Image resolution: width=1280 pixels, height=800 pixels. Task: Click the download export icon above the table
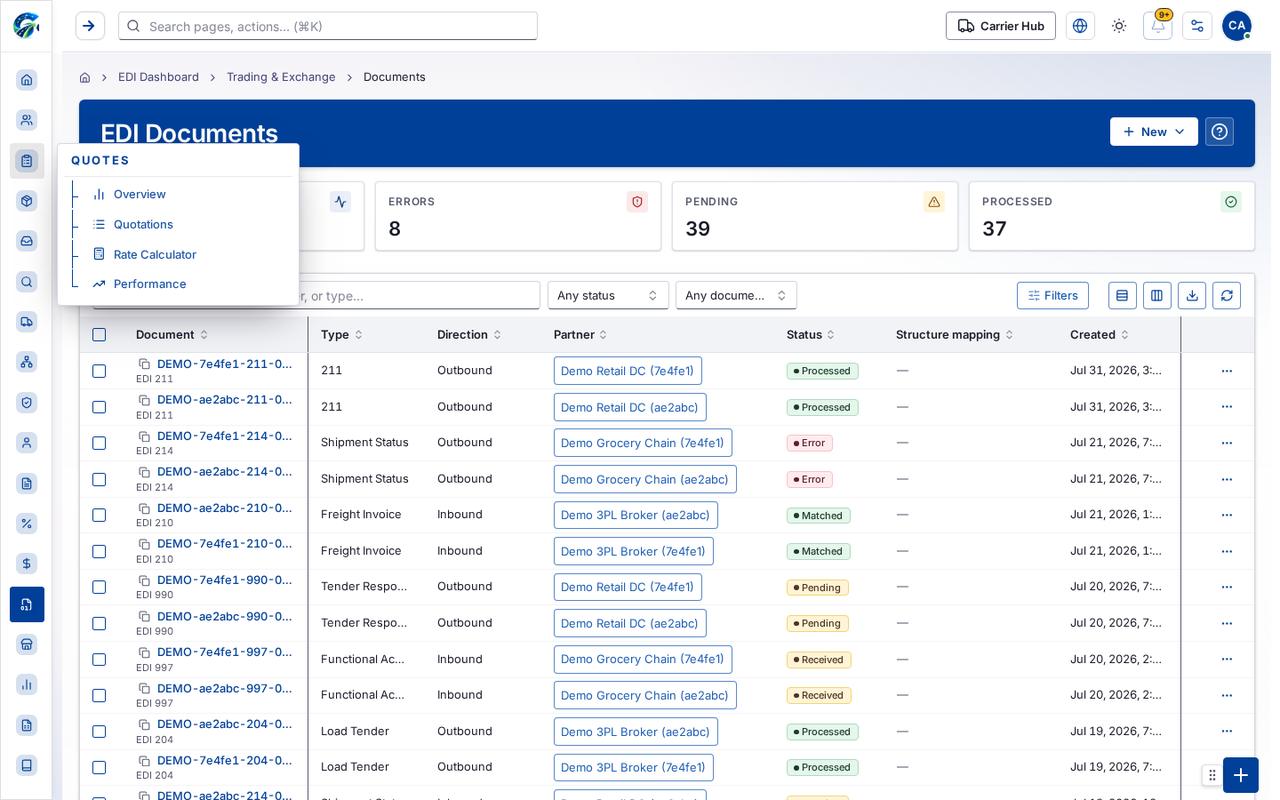(1192, 295)
